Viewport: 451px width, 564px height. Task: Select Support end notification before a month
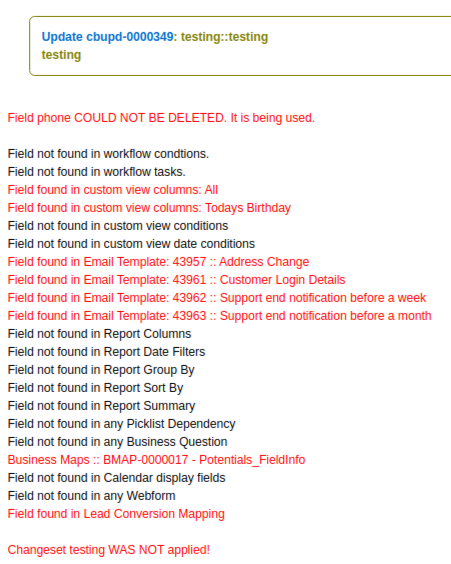(219, 315)
